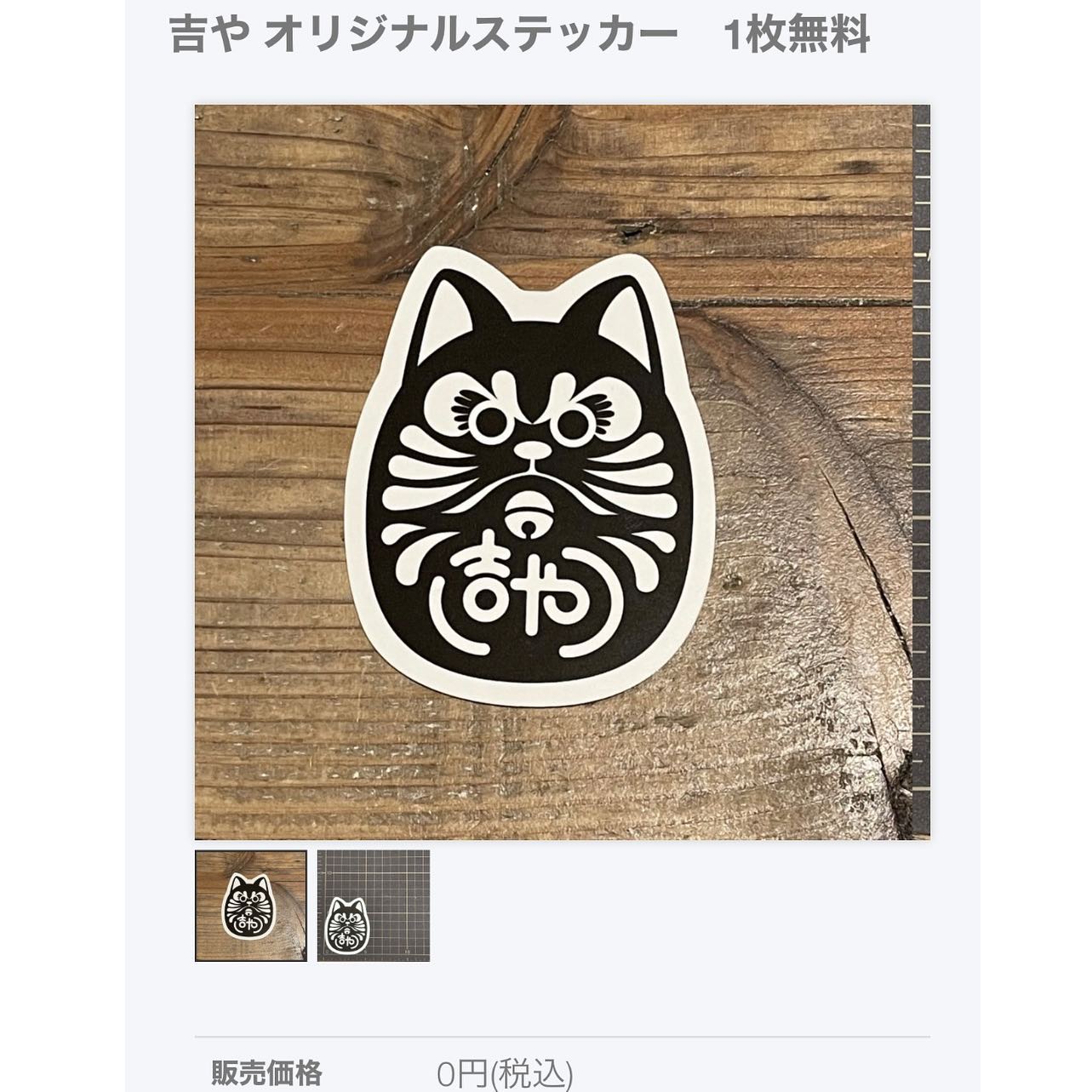This screenshot has height=1092, width=1092.
Task: Click the 0円(税込) price value
Action: click(505, 1074)
